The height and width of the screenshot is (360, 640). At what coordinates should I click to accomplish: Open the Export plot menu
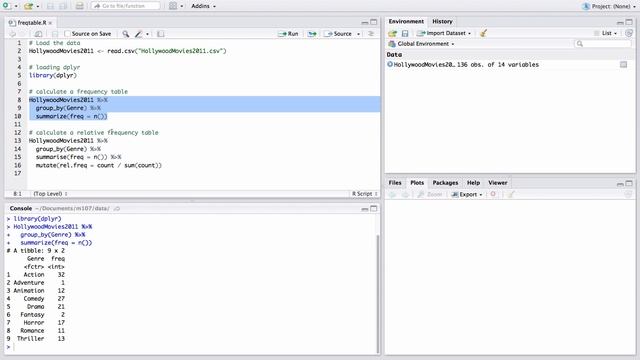467,195
